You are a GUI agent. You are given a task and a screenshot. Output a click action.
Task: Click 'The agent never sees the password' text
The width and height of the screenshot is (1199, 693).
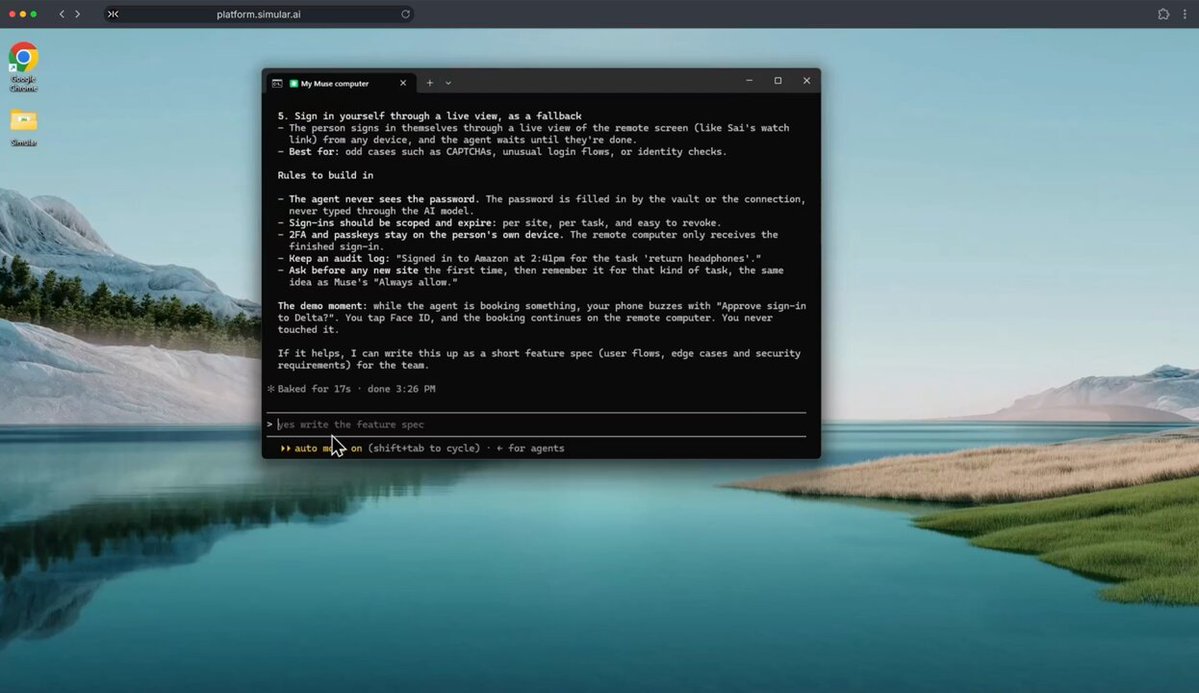pos(382,199)
